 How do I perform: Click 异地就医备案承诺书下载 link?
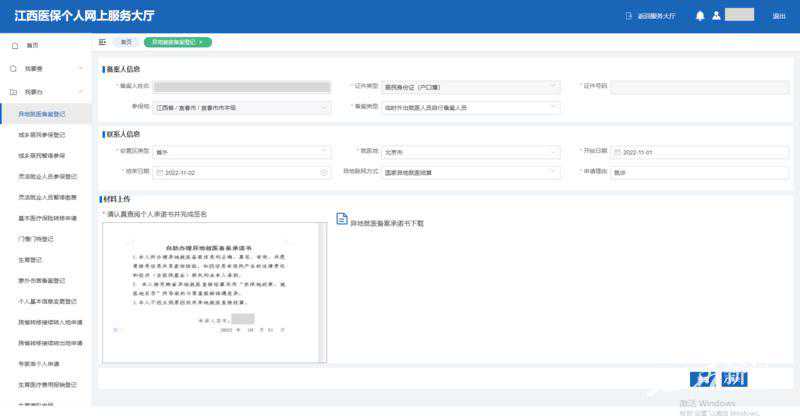(x=387, y=222)
